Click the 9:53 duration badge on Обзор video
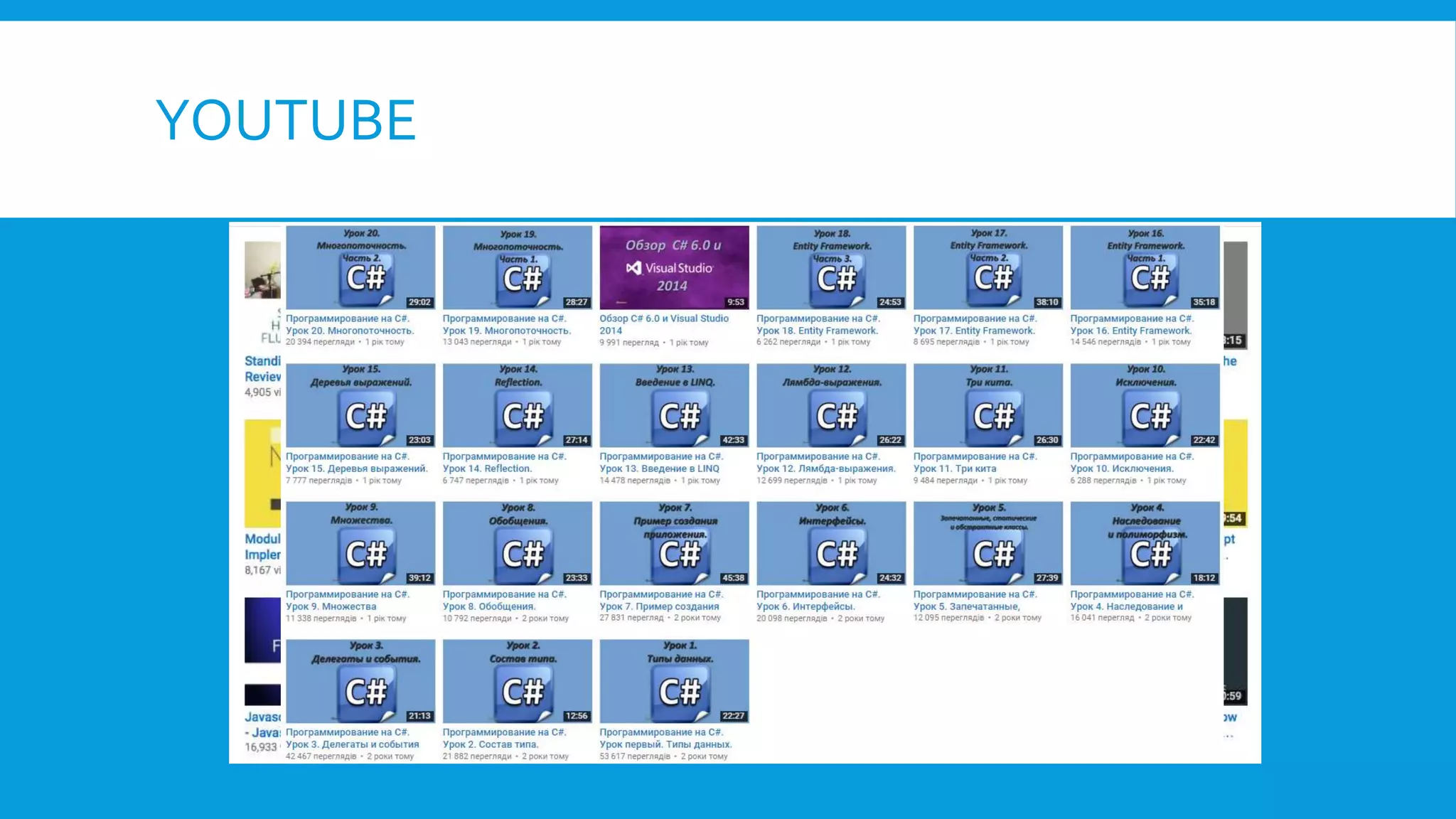Screen dimensions: 1456x819 736,302
